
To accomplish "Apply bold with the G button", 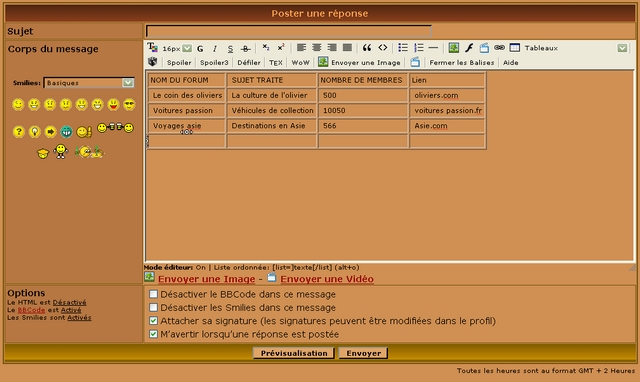I will [200, 49].
